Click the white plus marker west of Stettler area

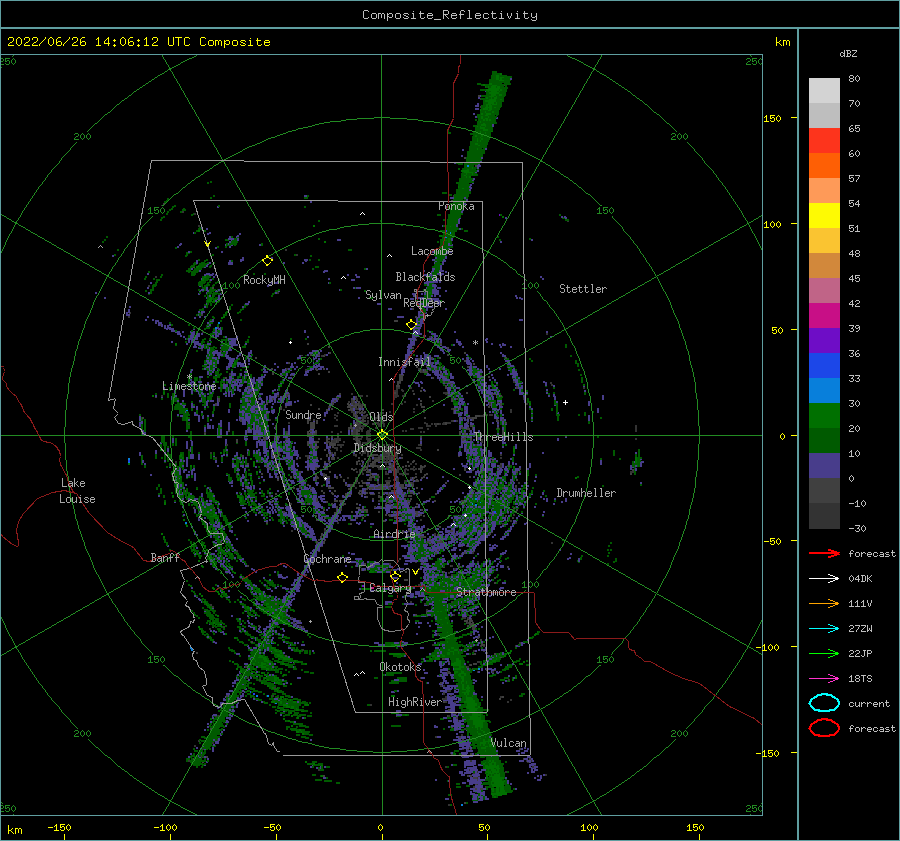[565, 402]
